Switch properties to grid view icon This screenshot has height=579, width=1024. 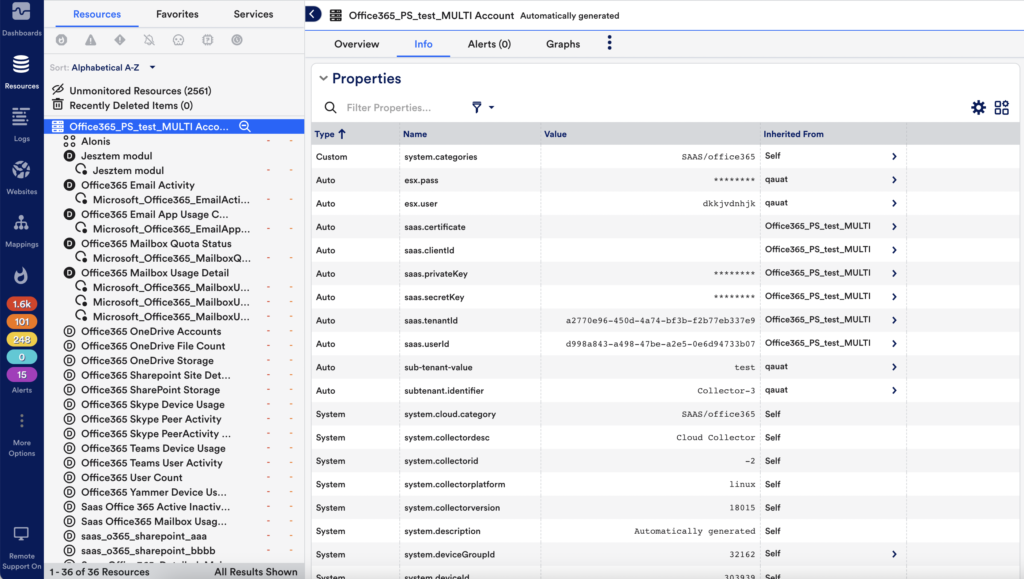click(1002, 108)
